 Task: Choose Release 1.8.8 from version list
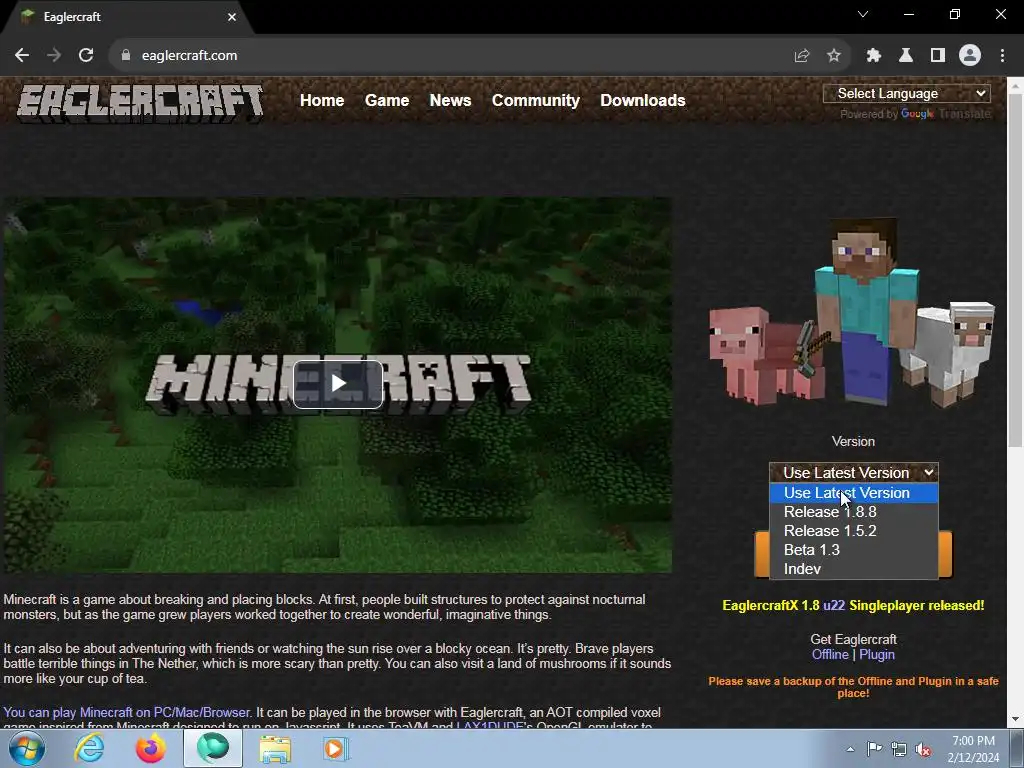pyautogui.click(x=854, y=512)
